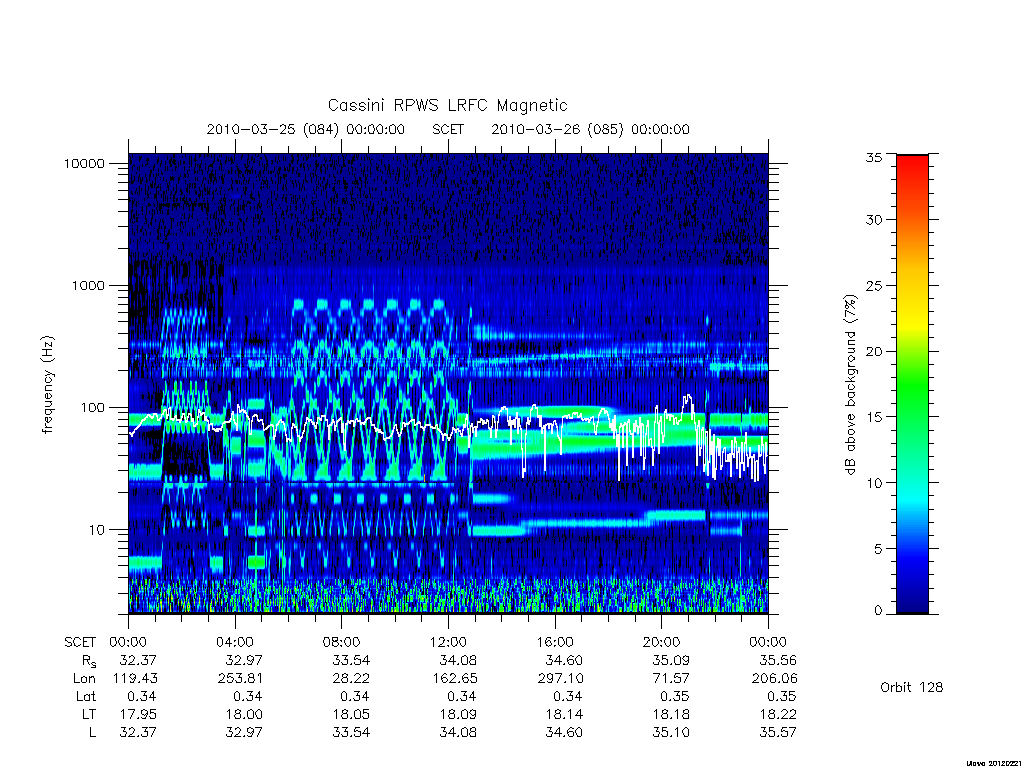
Task: Click the Rs value 35.09
Action: pos(671,661)
